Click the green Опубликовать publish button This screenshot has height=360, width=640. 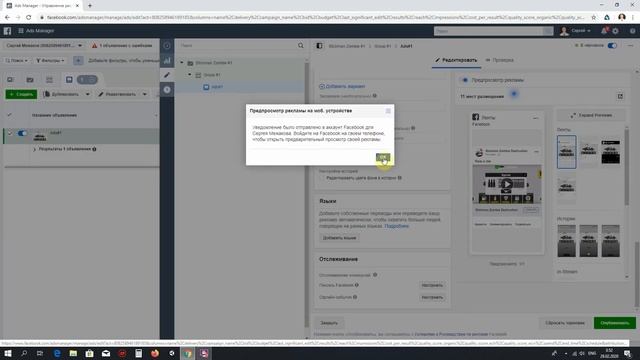[615, 323]
